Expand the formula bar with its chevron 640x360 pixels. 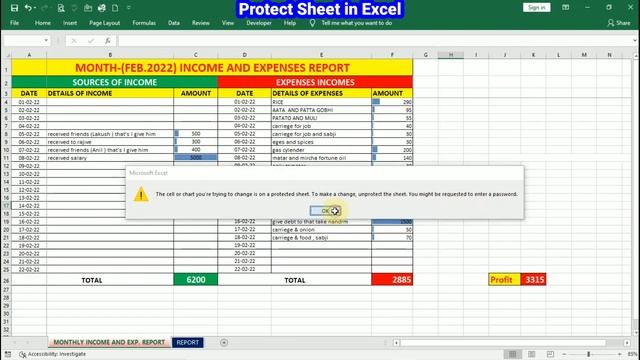click(x=635, y=40)
